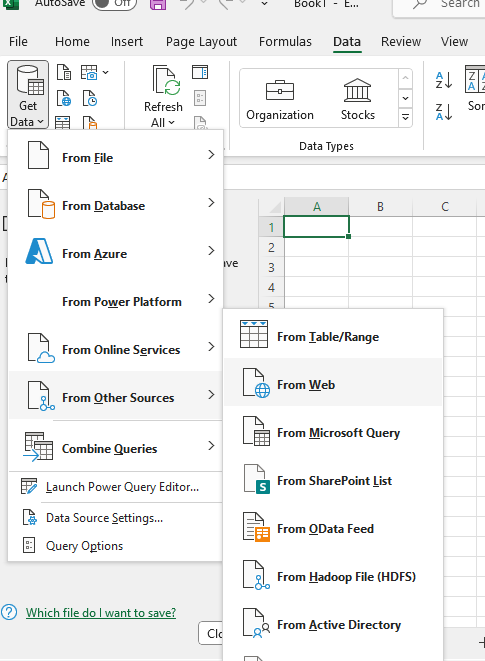485x661 pixels.
Task: Click the From Web globe icon in the ribbon
Action: pyautogui.click(x=64, y=98)
